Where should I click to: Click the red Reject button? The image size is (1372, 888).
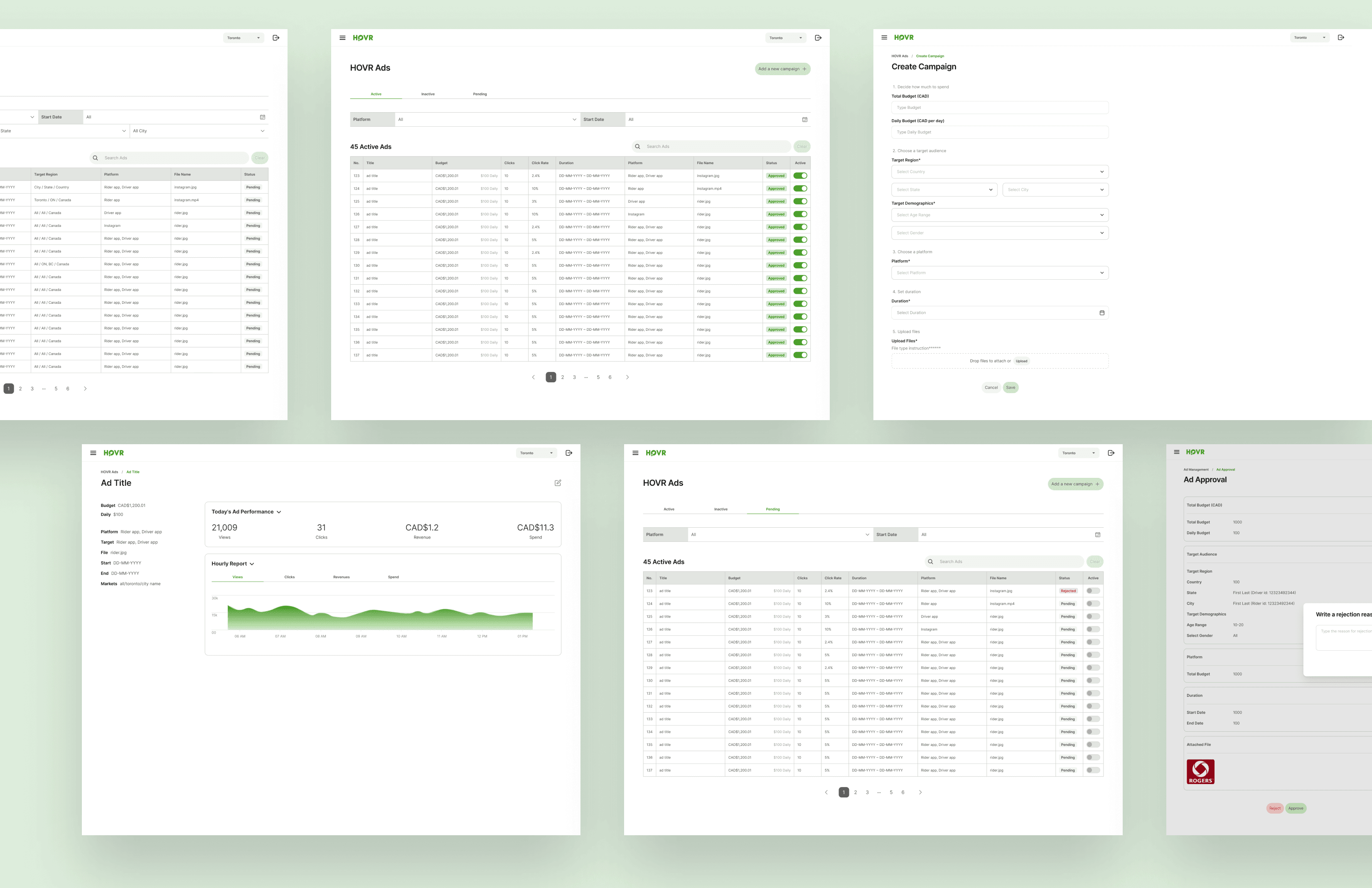[1275, 808]
